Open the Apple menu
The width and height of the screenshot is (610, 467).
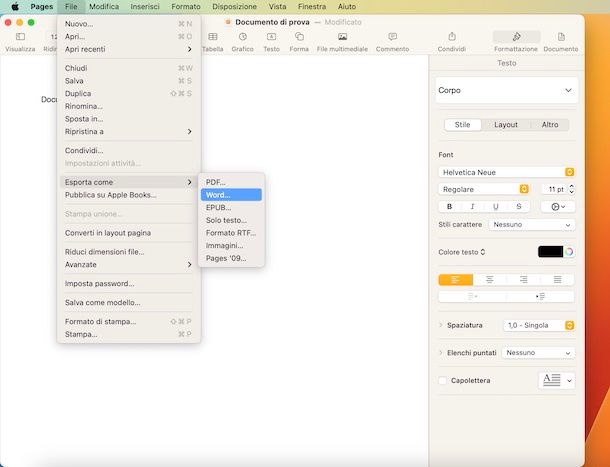[x=15, y=7]
